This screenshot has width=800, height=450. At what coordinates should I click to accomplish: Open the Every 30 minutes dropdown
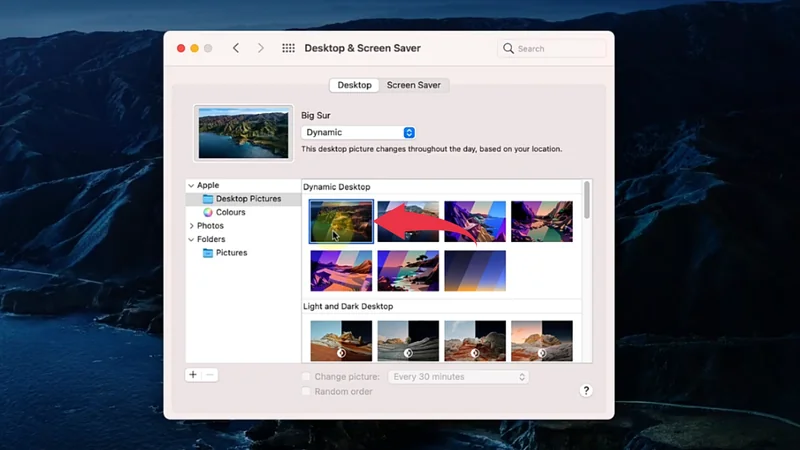click(x=459, y=377)
